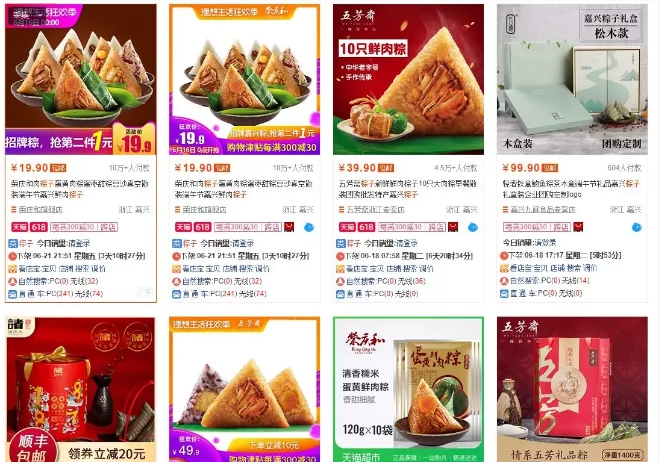The width and height of the screenshot is (660, 462).
Task: Open the 10只鲜肉粽 product image
Action: coord(408,80)
